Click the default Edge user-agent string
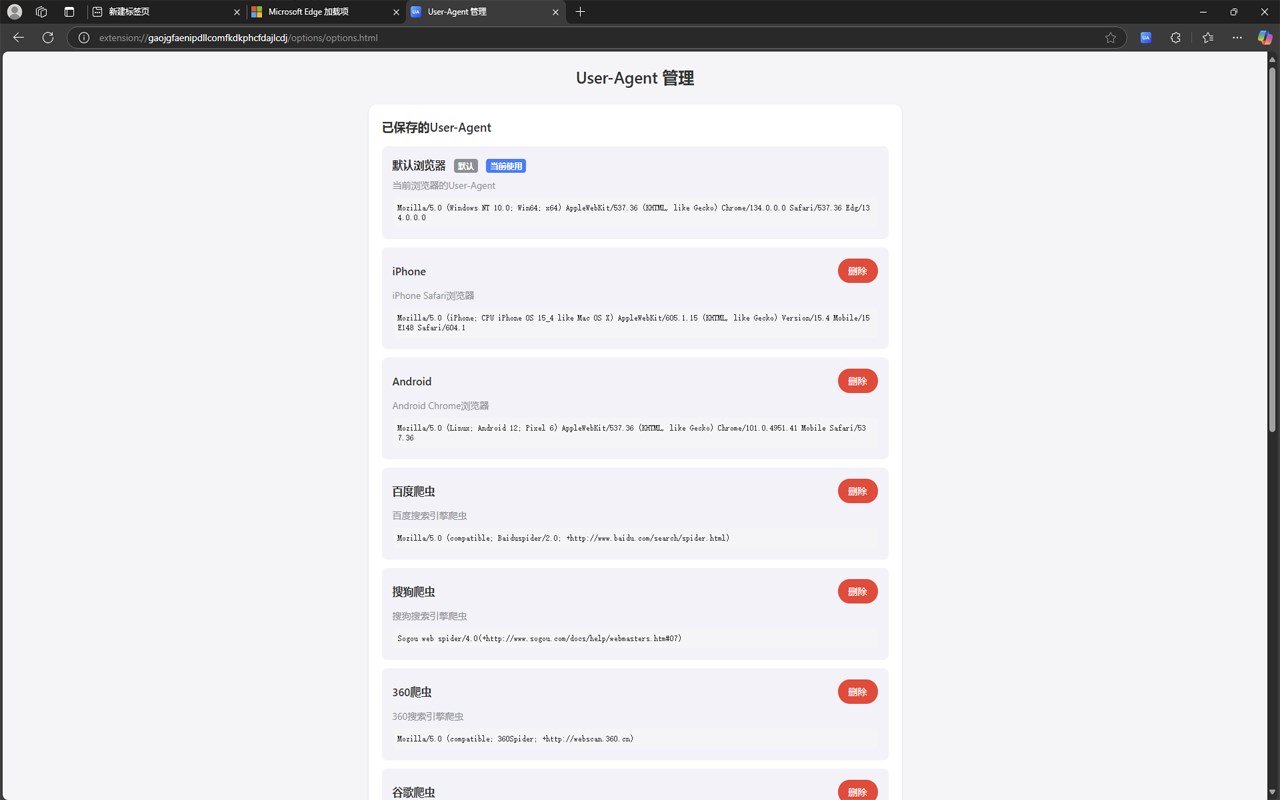The height and width of the screenshot is (800, 1280). point(634,212)
